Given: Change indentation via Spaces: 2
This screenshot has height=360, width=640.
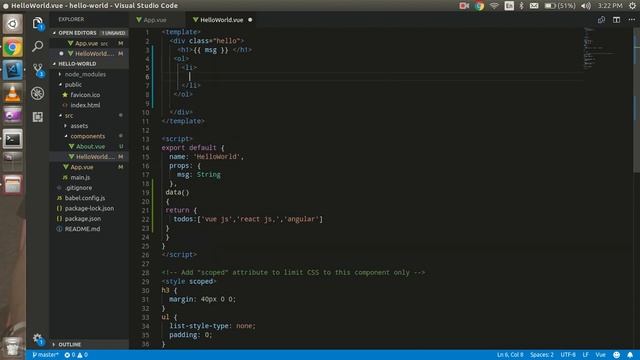Looking at the screenshot, I should pos(542,355).
